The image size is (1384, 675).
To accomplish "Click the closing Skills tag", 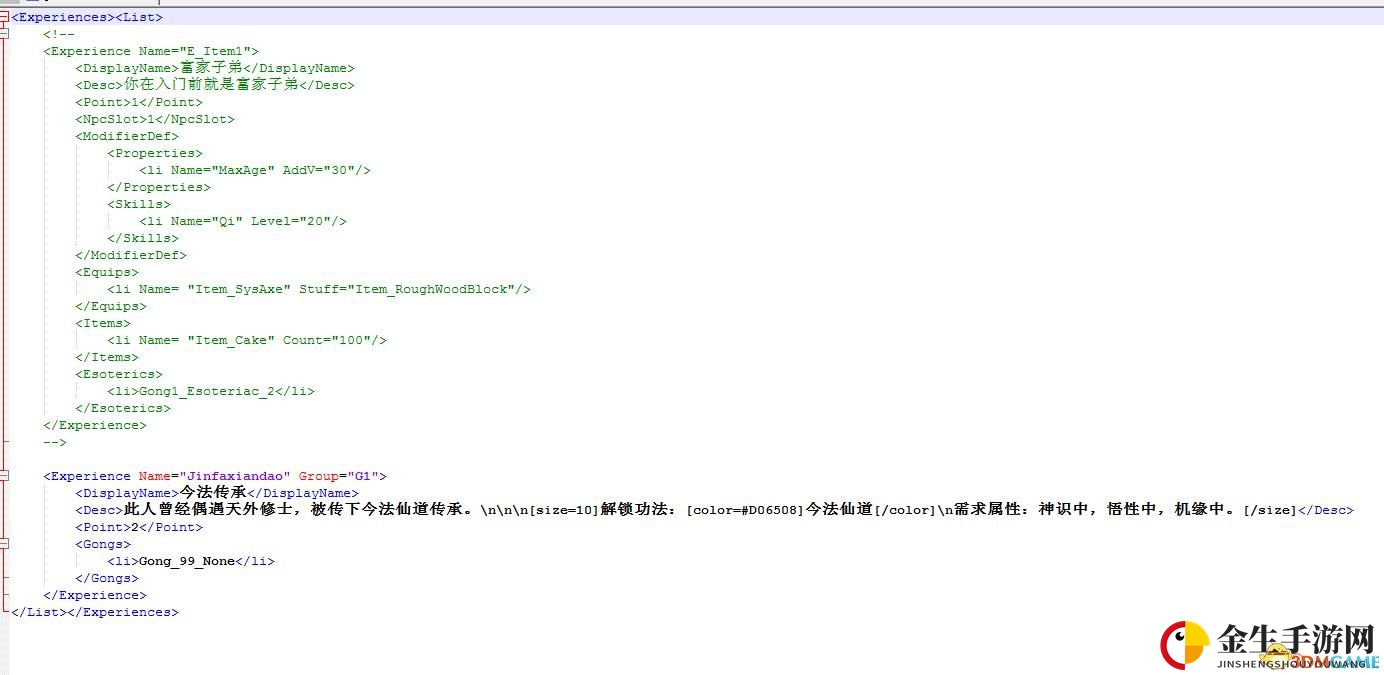I will (143, 238).
